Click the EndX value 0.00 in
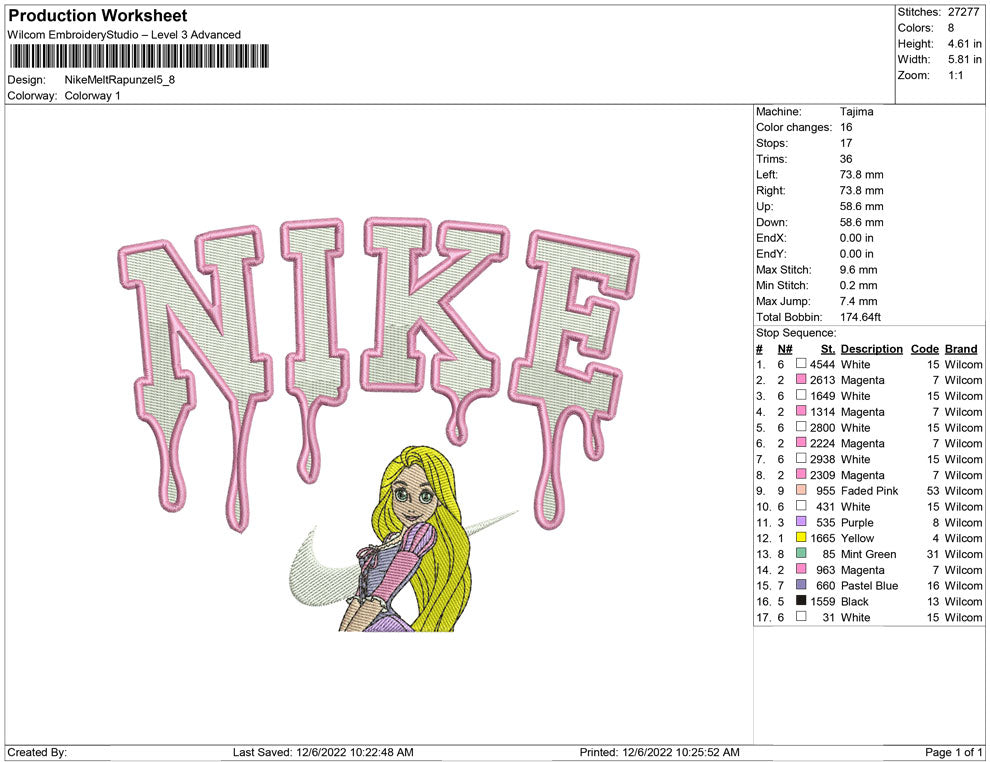 (857, 238)
